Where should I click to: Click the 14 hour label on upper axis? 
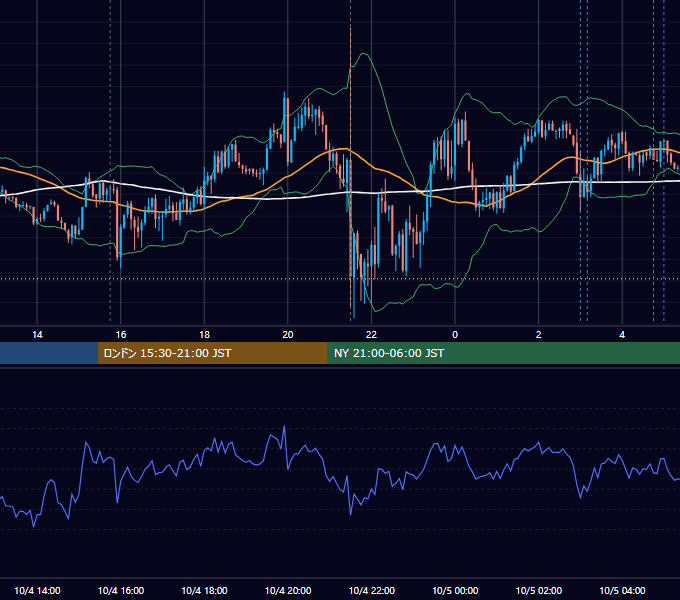coord(37,335)
